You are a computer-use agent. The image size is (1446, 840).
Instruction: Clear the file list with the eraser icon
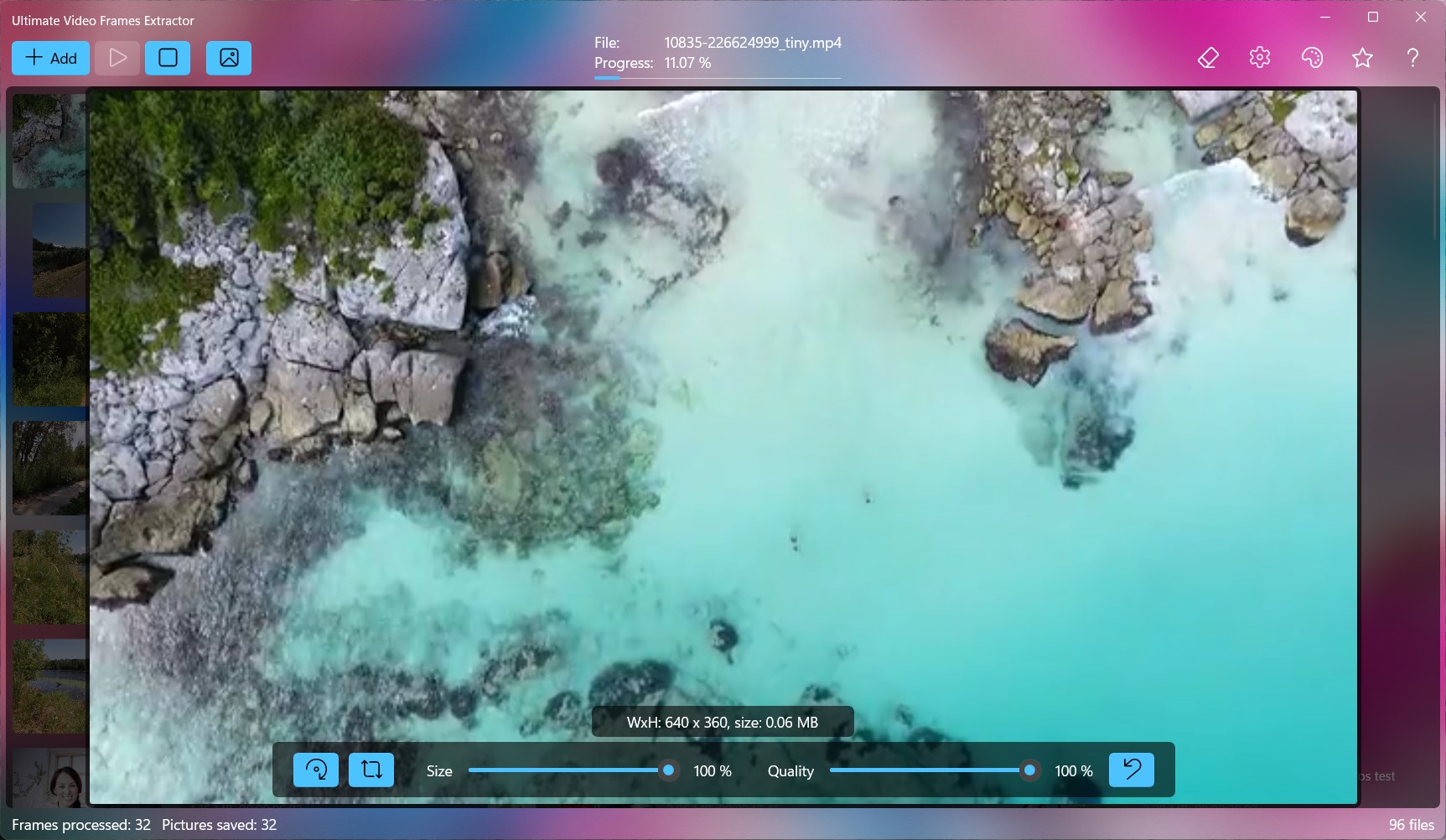pyautogui.click(x=1207, y=57)
